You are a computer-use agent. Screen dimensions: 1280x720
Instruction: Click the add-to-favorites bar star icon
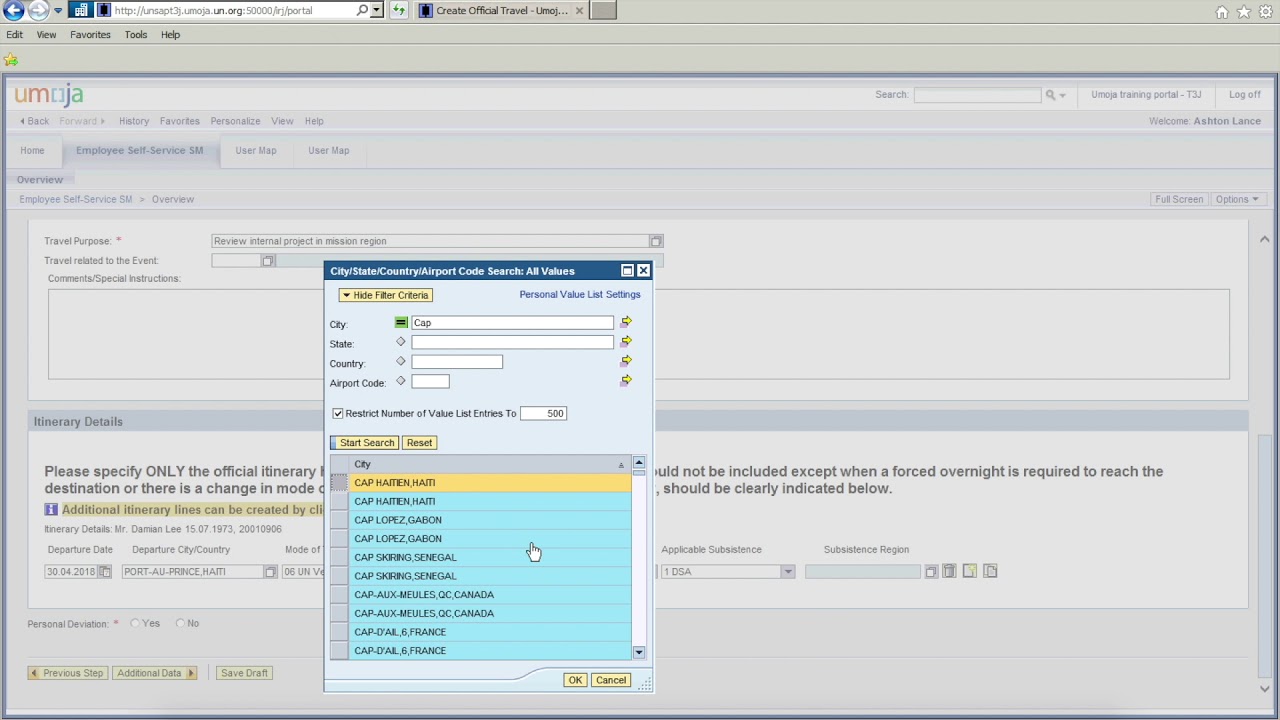point(11,60)
